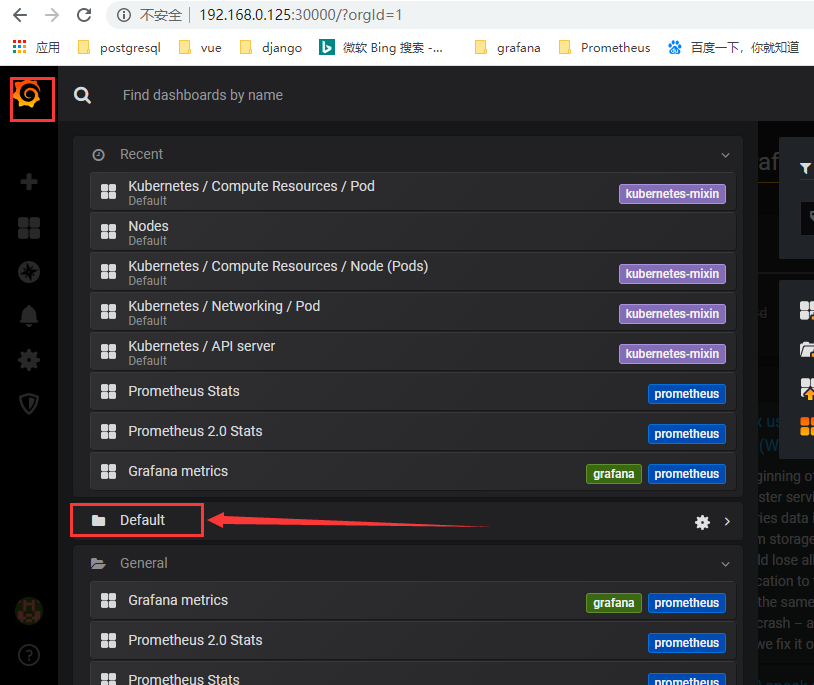Click grafana tag on Recent Grafana metrics

point(614,474)
